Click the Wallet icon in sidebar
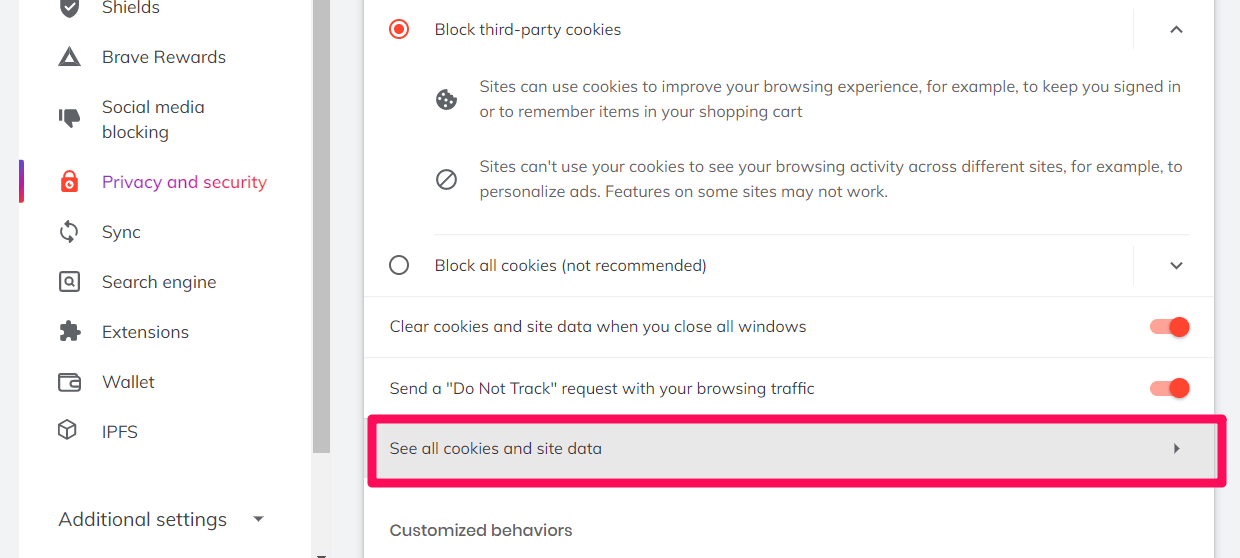 tap(69, 382)
